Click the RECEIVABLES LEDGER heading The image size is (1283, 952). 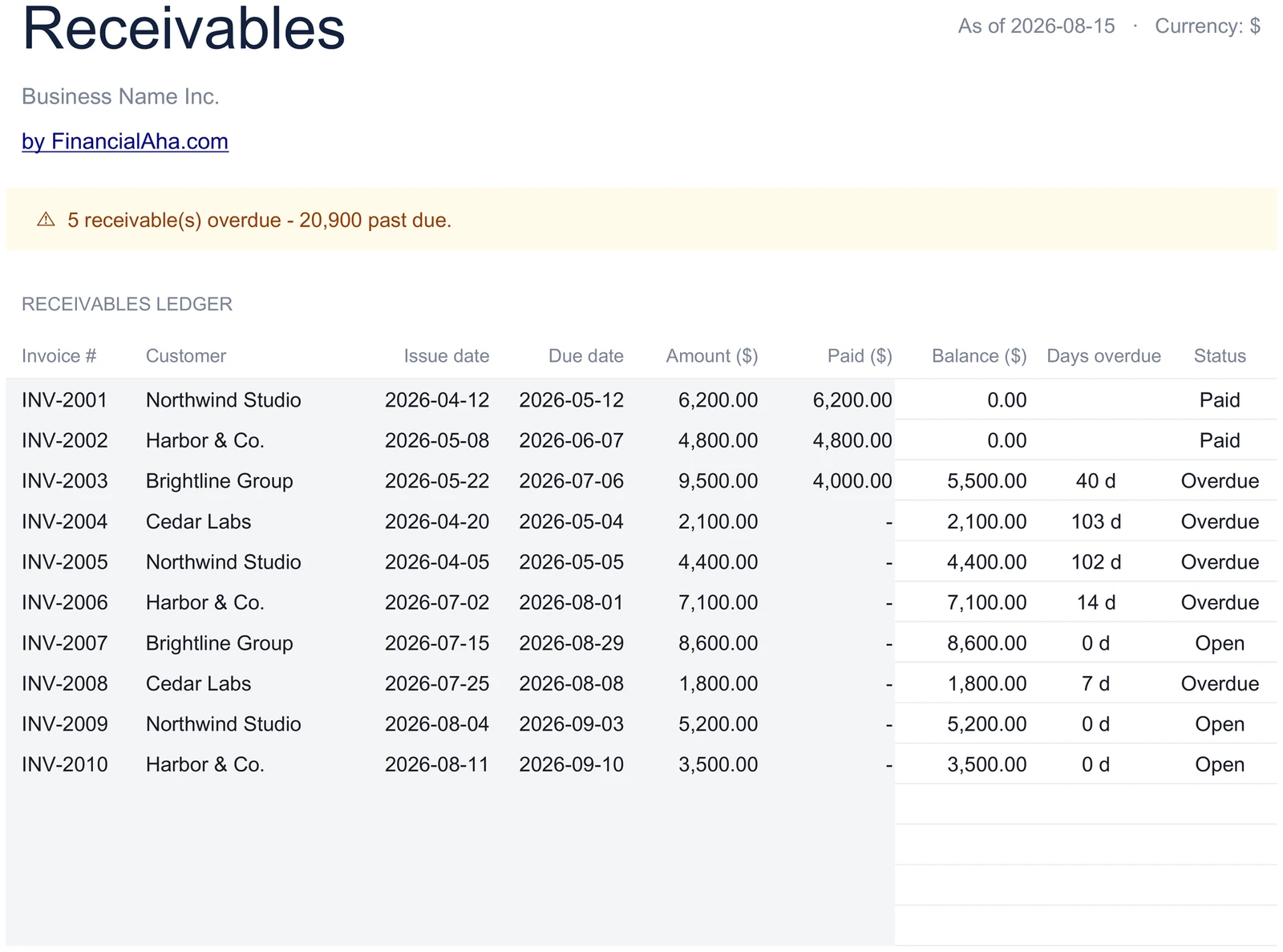(x=127, y=304)
